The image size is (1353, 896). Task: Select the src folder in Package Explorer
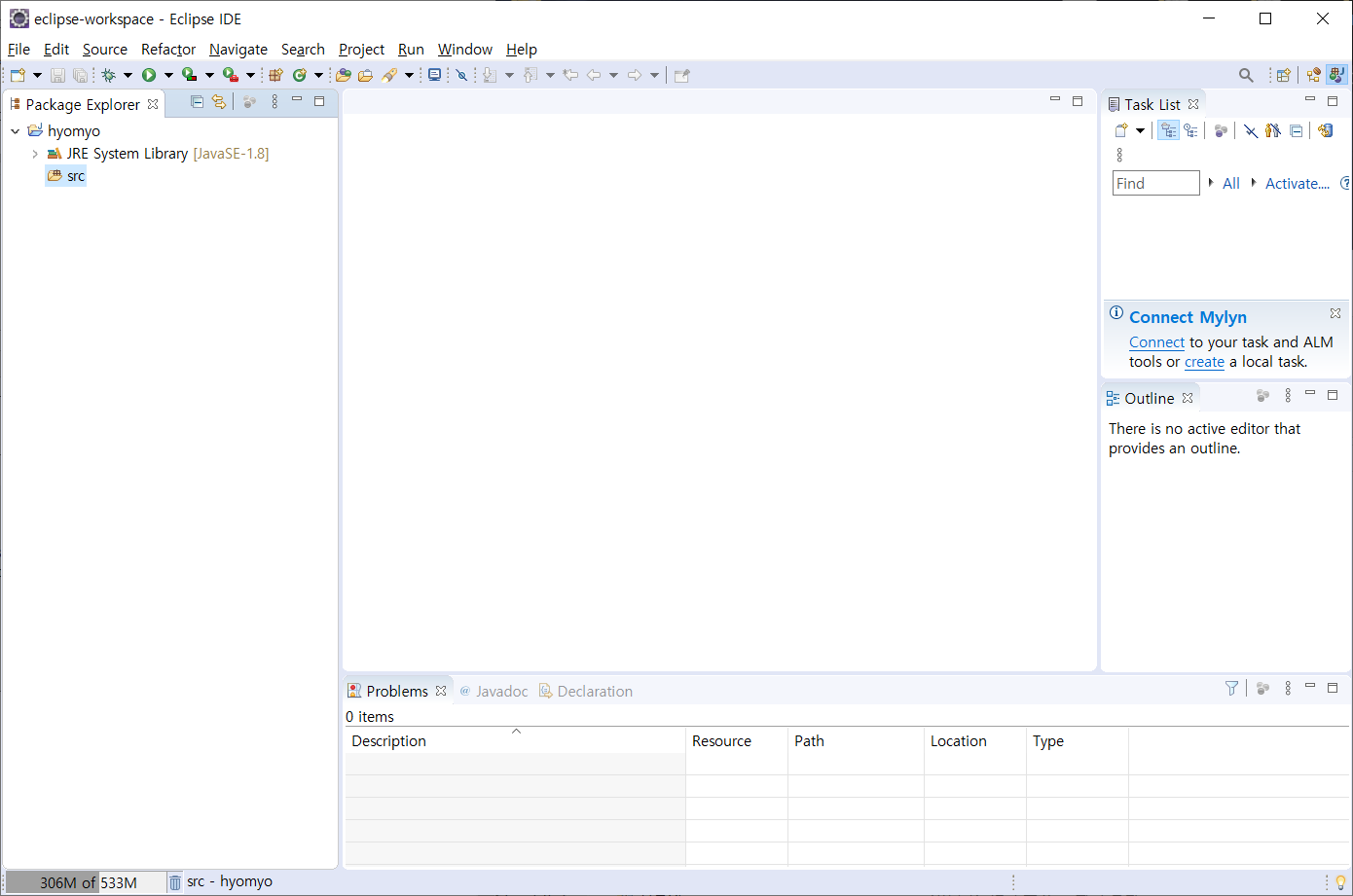66,176
